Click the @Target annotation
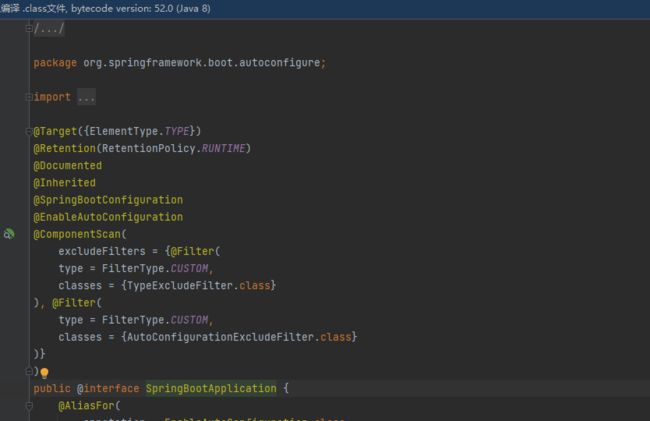 (x=55, y=131)
